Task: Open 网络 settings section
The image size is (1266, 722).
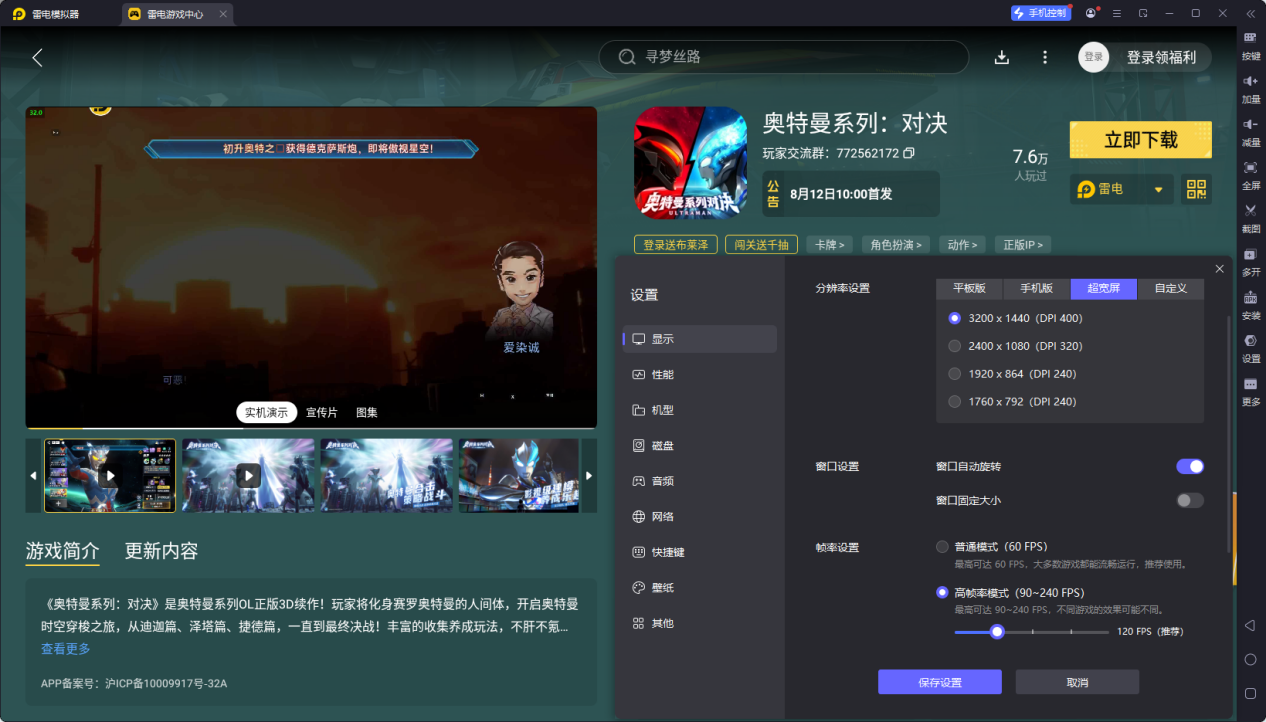Action: point(699,517)
